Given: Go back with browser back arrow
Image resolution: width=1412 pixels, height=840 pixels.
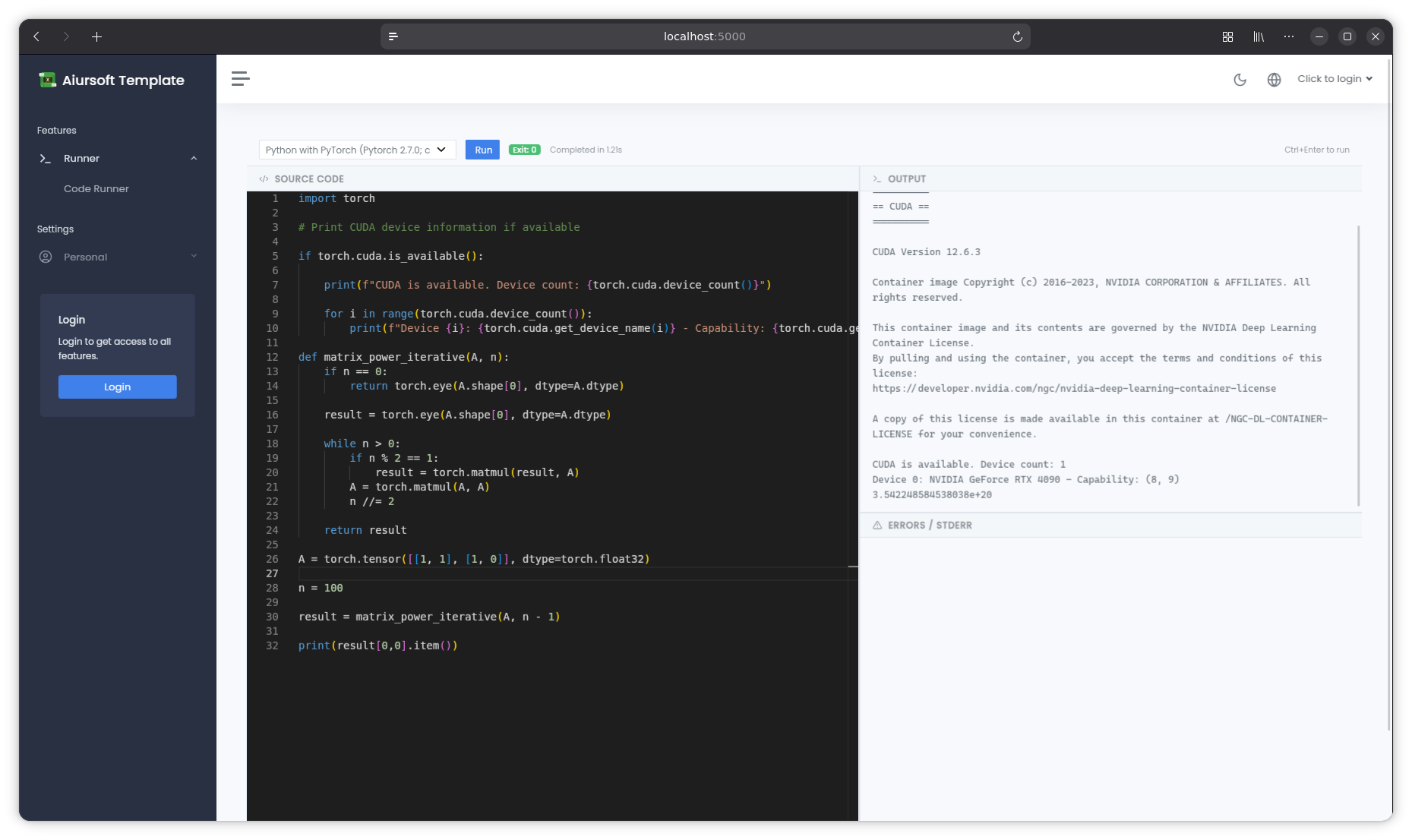Looking at the screenshot, I should (x=36, y=36).
